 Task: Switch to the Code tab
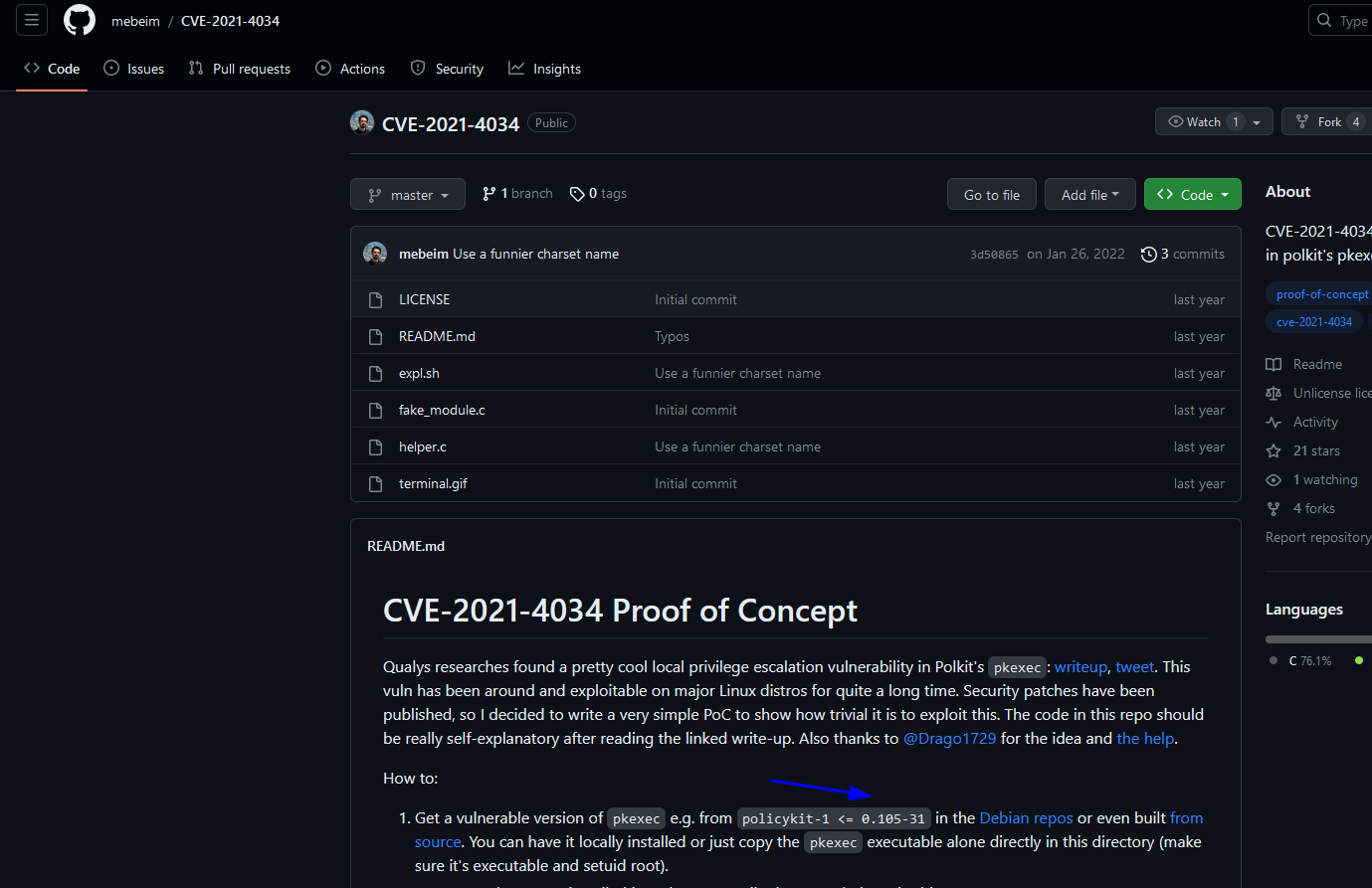52,69
